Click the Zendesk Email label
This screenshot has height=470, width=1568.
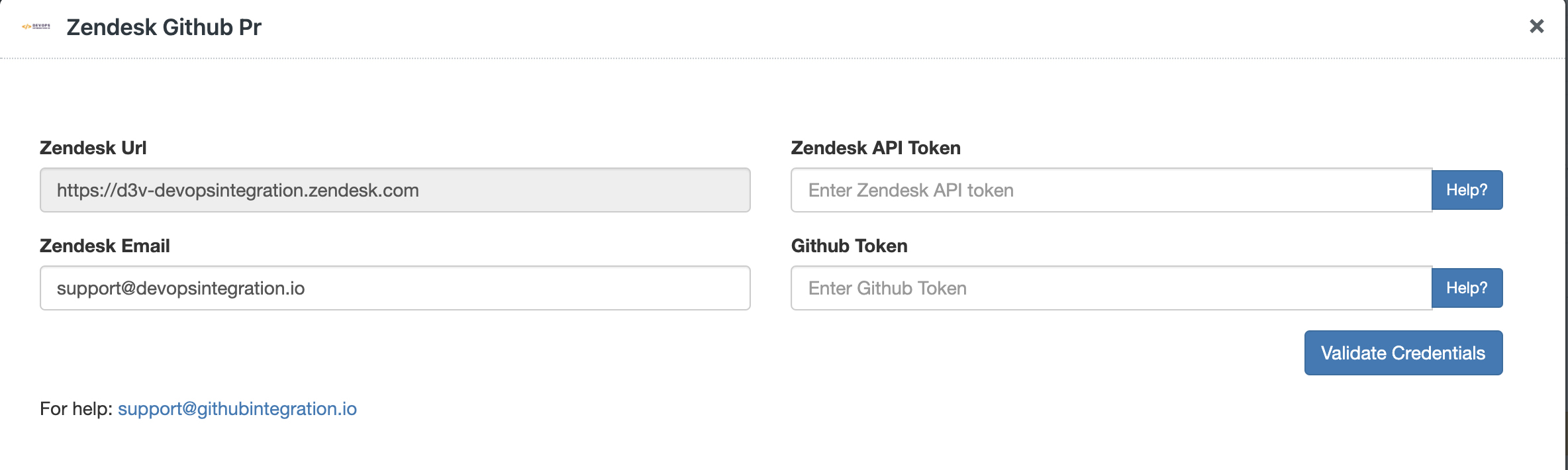(x=105, y=246)
